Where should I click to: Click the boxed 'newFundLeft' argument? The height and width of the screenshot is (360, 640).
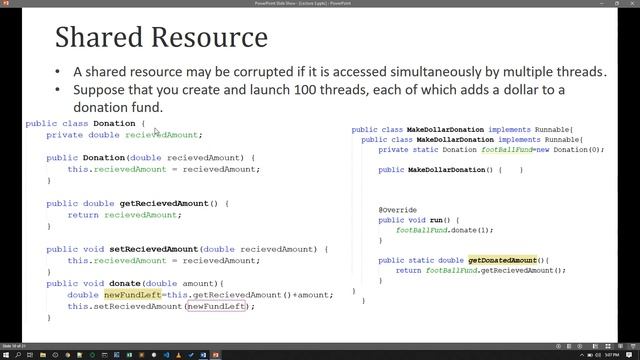216,306
